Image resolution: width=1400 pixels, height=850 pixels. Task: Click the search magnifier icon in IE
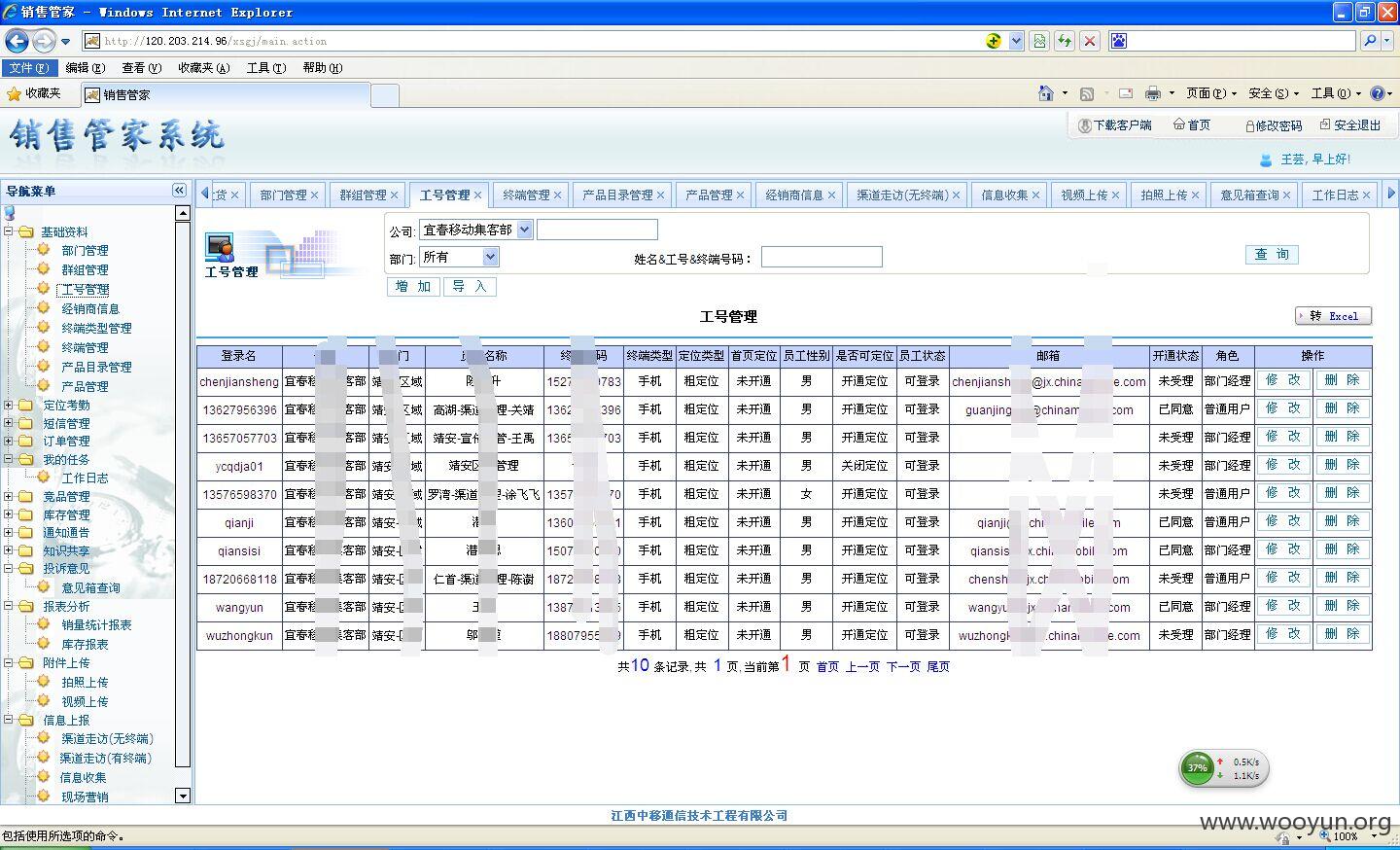[x=1370, y=41]
